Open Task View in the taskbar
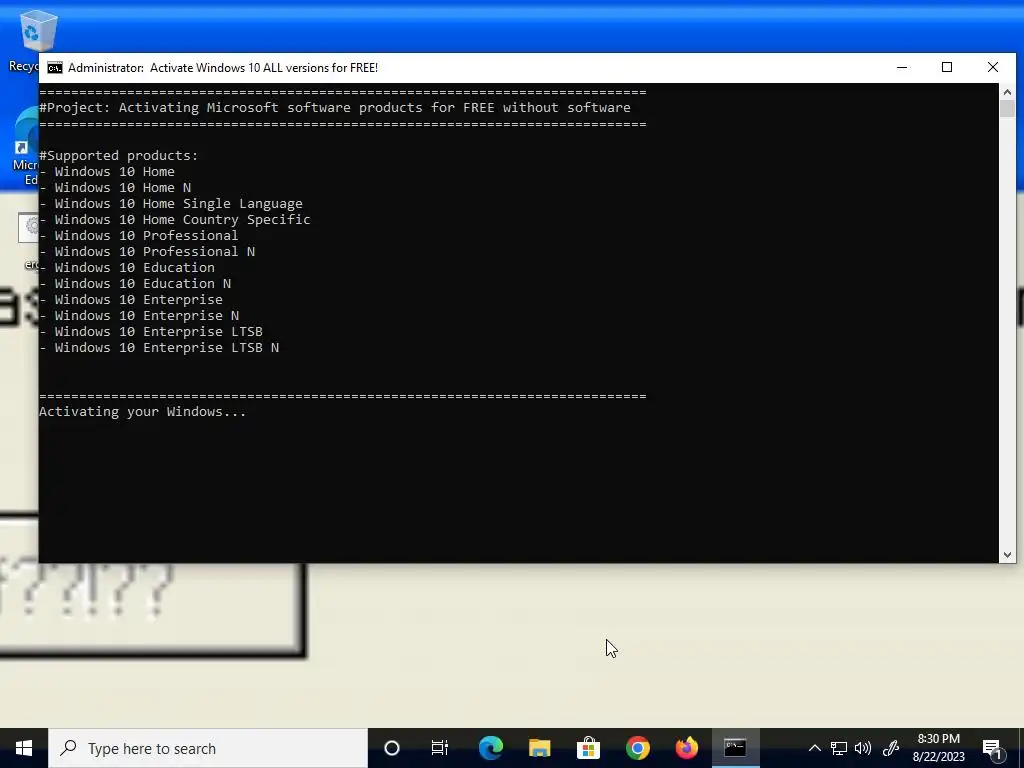Screen dimensions: 1024x768 click(x=440, y=748)
